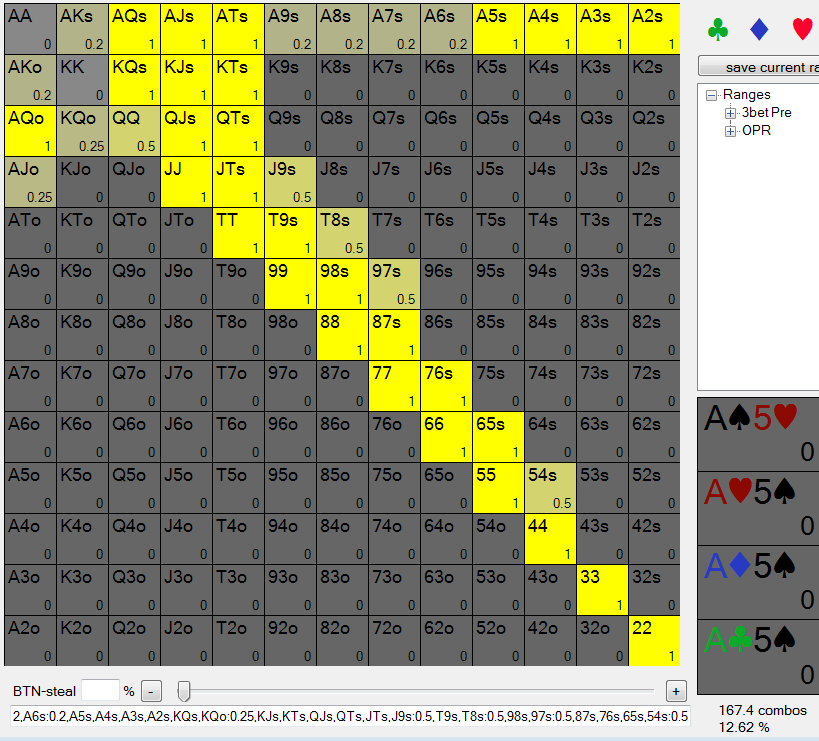This screenshot has width=819, height=741.
Task: Select the KQo cell weighted 0.25
Action: (83, 131)
